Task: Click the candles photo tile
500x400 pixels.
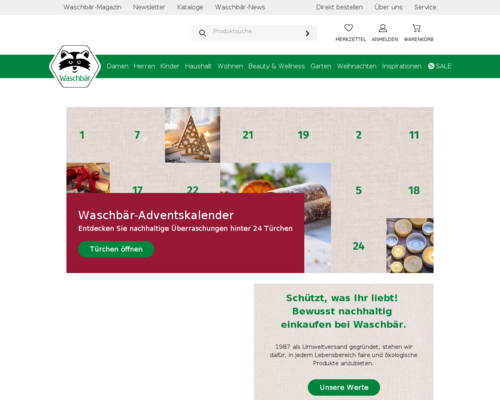Action: point(410,245)
